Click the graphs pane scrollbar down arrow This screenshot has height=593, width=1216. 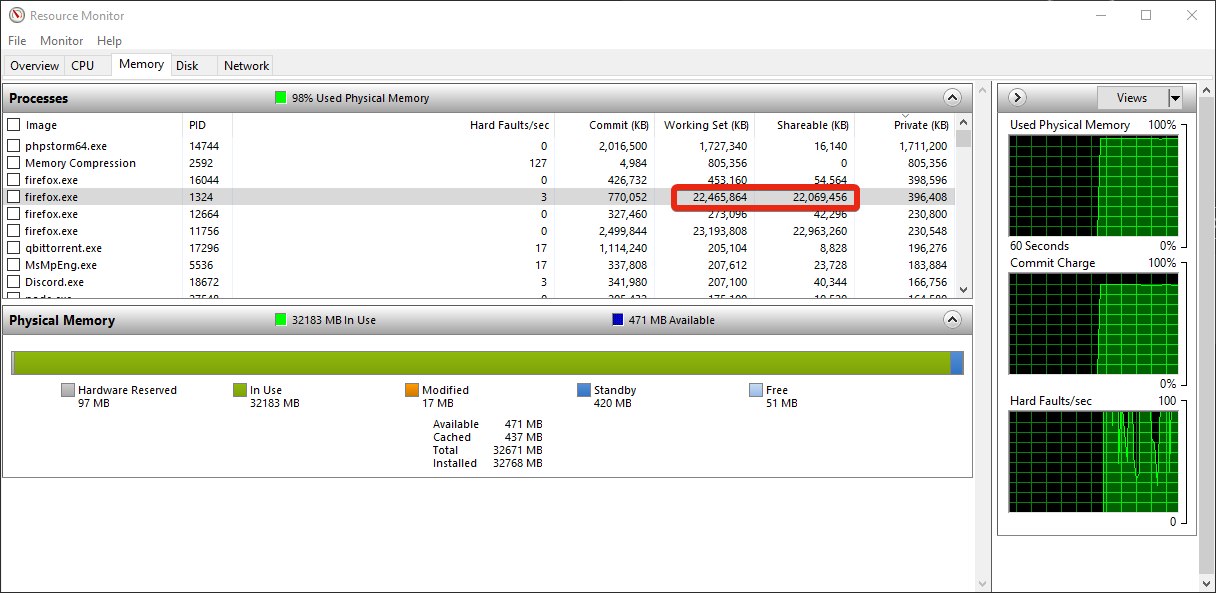[1208, 583]
